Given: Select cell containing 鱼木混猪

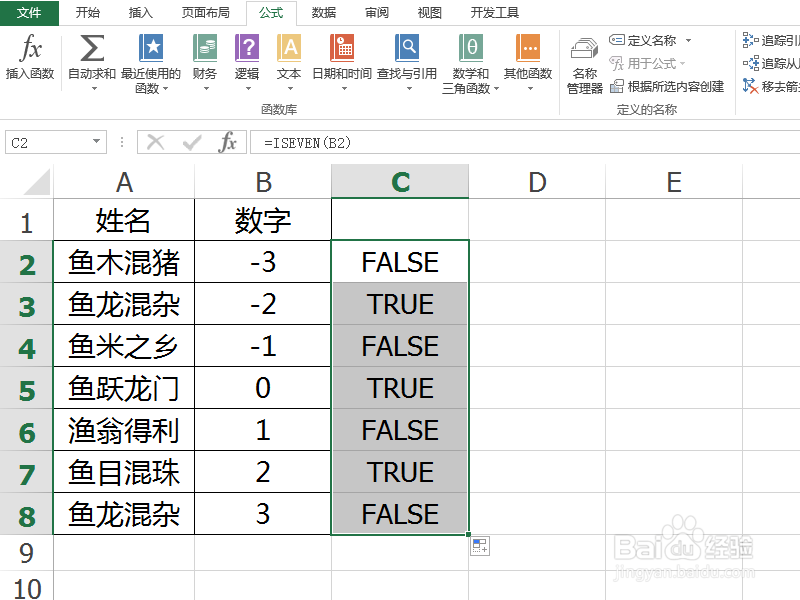Looking at the screenshot, I should [x=124, y=262].
